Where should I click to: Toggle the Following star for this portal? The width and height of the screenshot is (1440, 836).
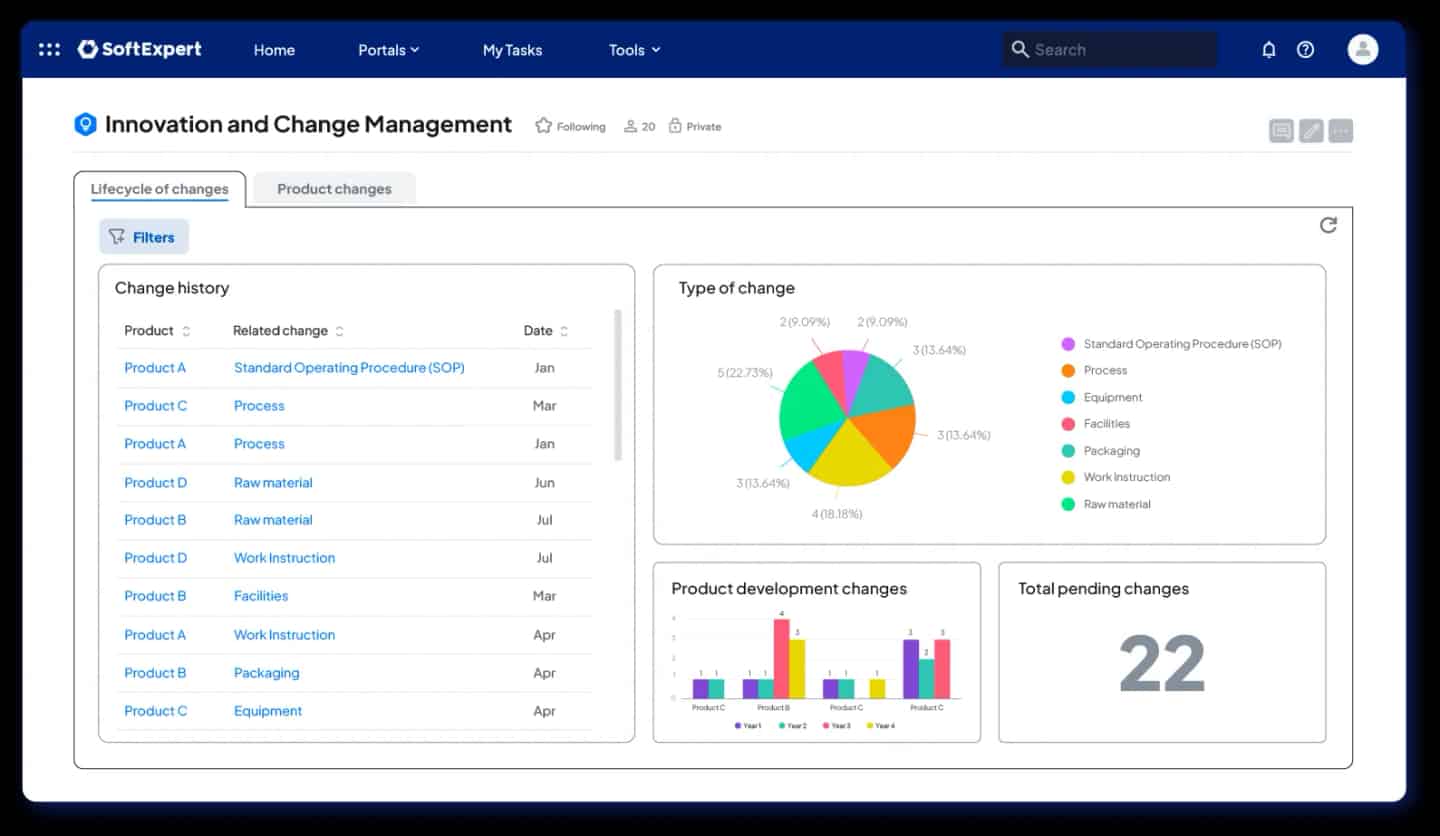click(x=543, y=125)
